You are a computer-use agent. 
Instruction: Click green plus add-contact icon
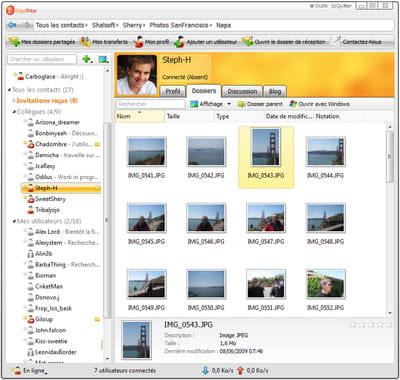(87, 59)
